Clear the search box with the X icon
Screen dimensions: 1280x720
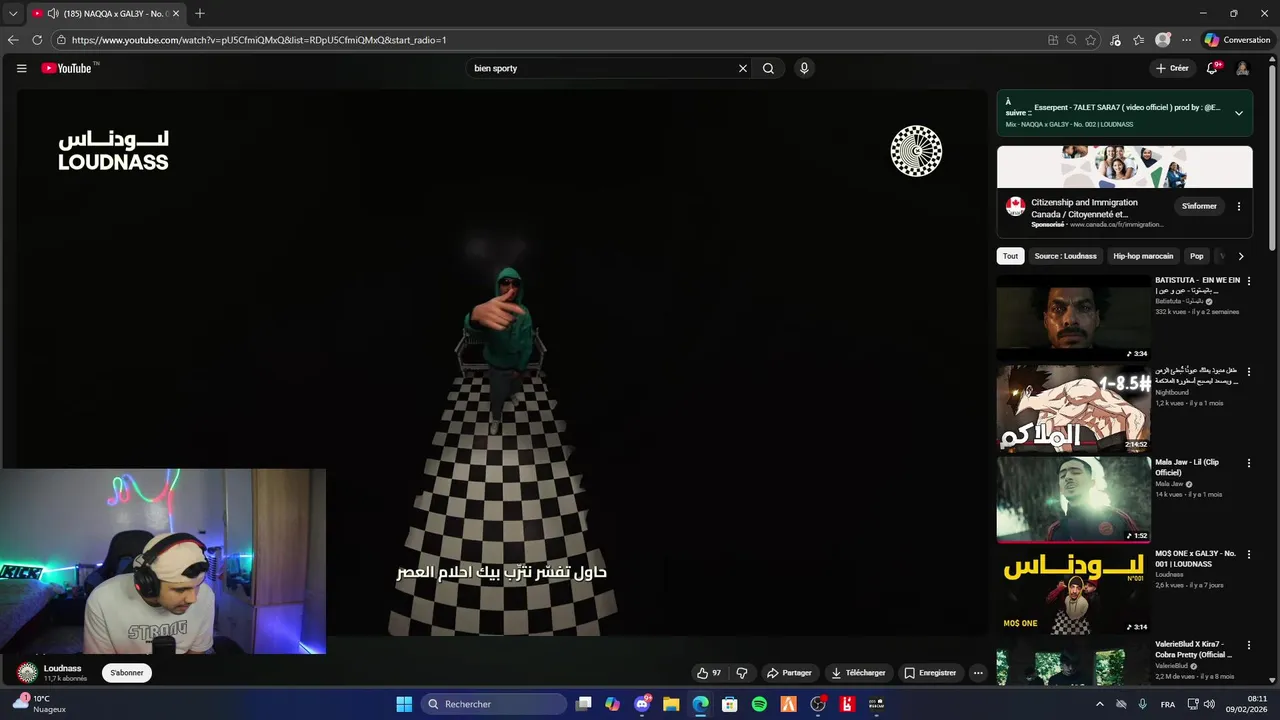pyautogui.click(x=743, y=68)
